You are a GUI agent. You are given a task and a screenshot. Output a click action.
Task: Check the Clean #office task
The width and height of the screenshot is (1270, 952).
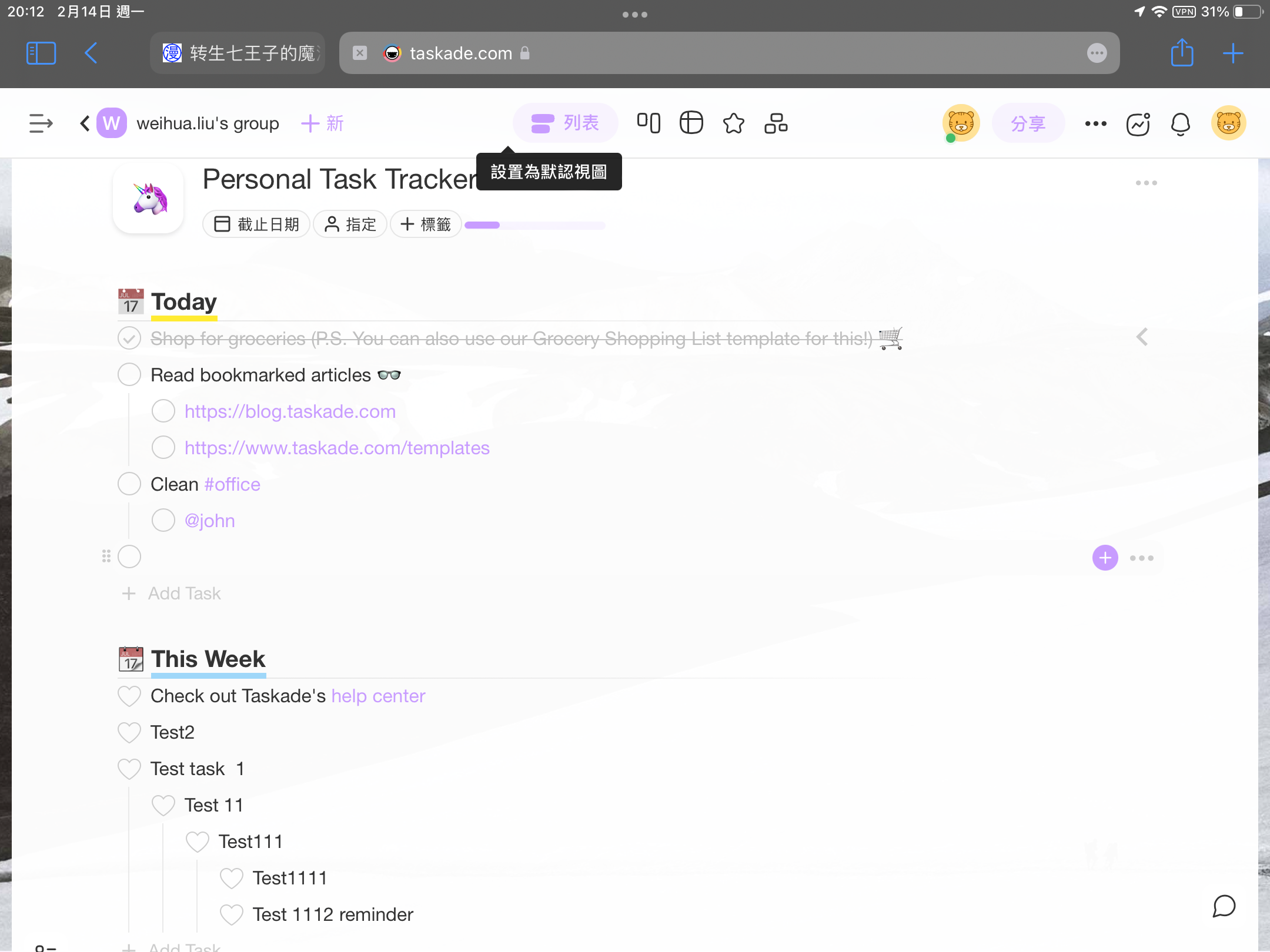point(129,484)
